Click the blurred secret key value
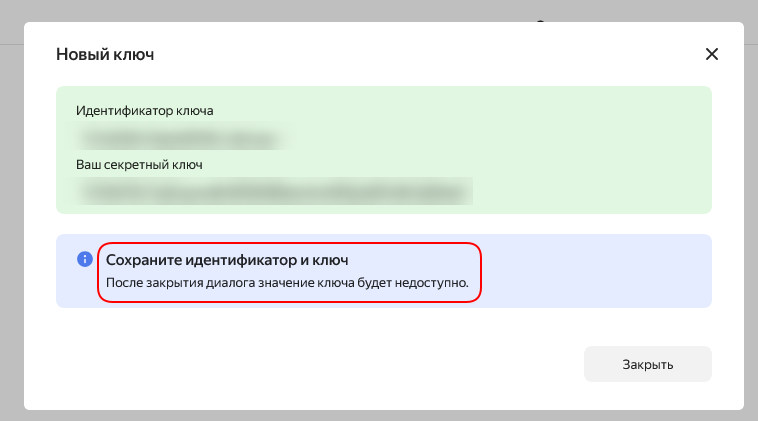Image resolution: width=758 pixels, height=421 pixels. (x=274, y=189)
